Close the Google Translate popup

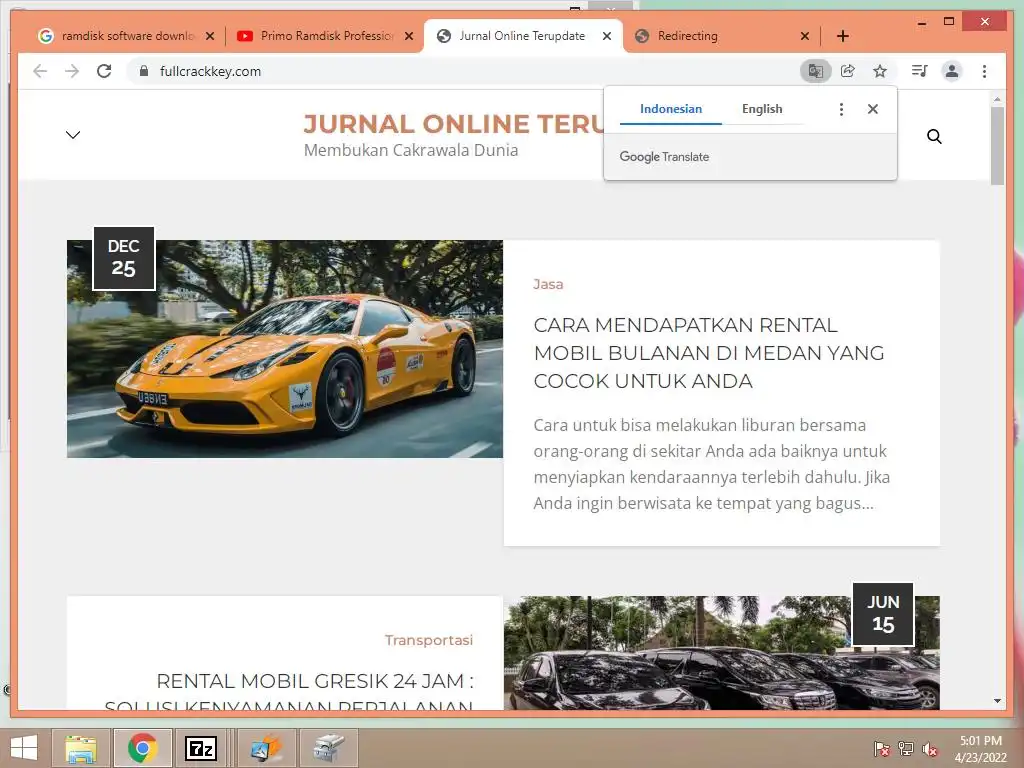click(x=872, y=109)
